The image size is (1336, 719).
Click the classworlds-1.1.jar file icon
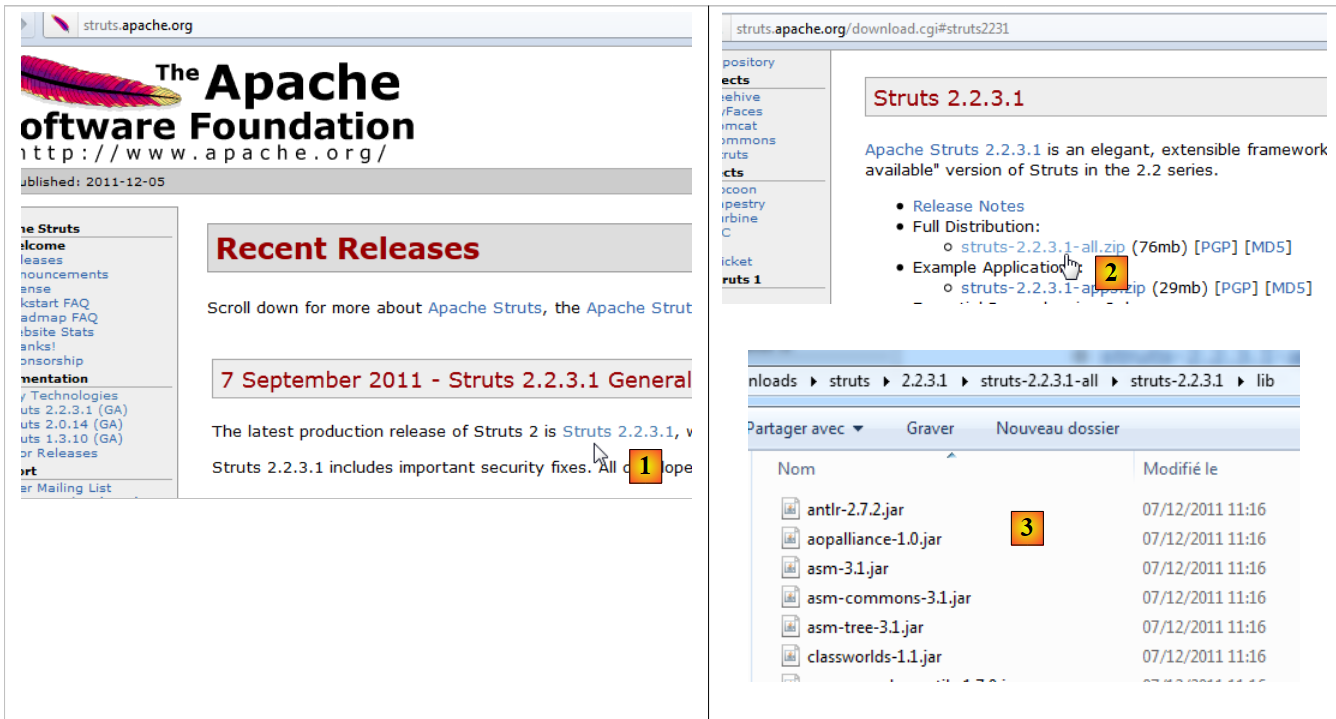tap(791, 657)
